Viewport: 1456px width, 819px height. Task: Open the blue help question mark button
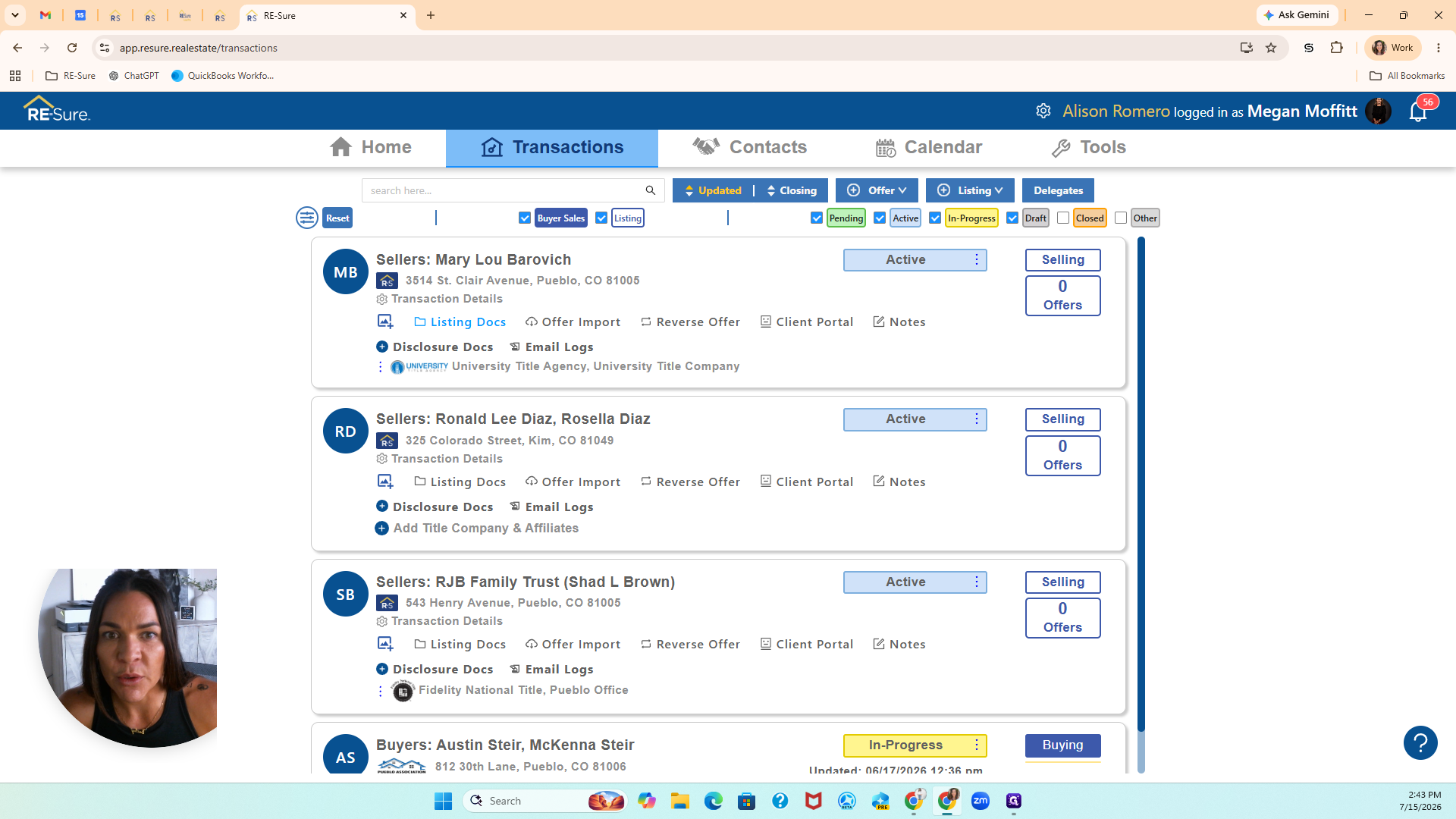[1420, 742]
